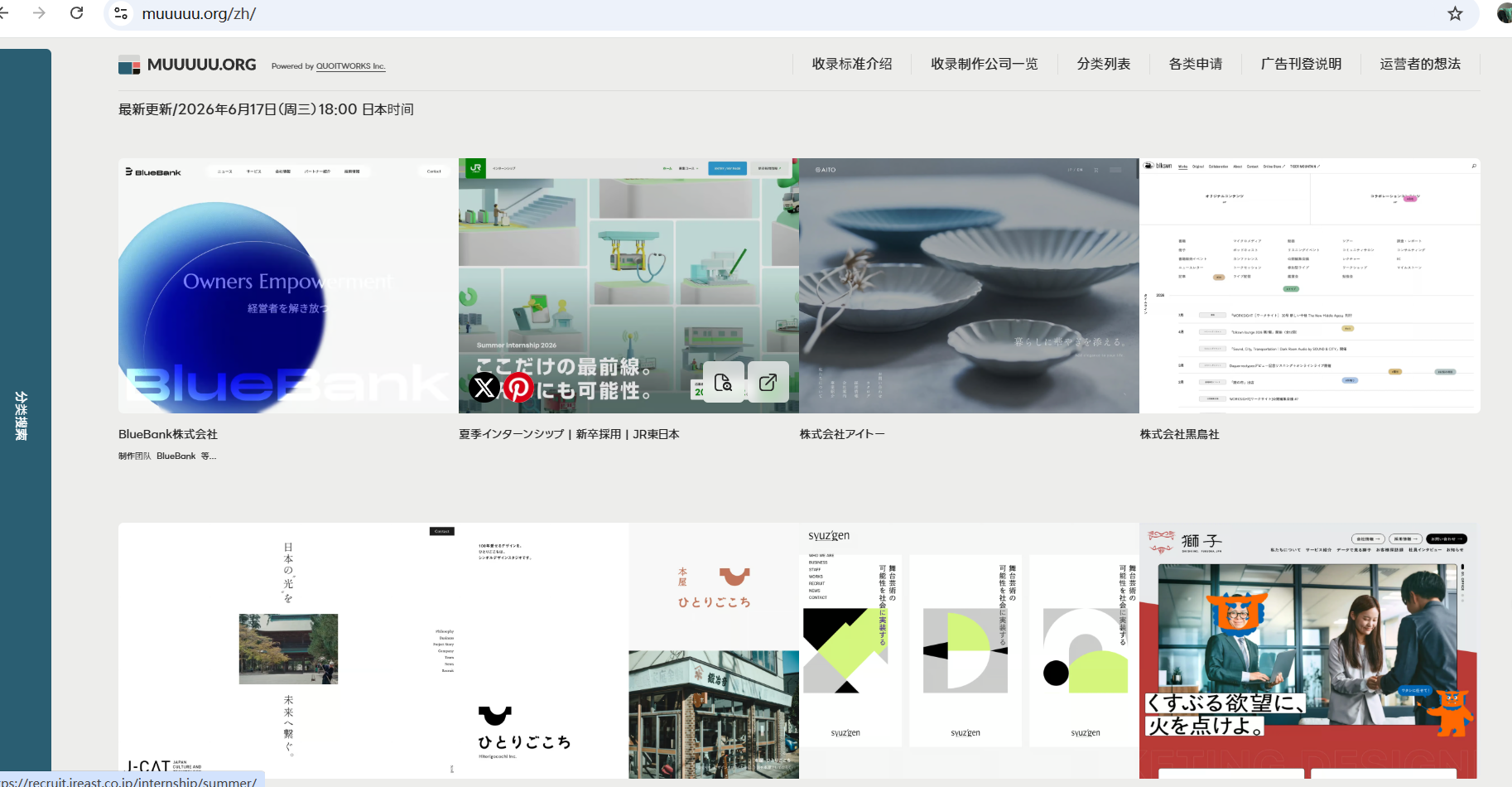
Task: Share the JR card on X
Action: point(484,387)
